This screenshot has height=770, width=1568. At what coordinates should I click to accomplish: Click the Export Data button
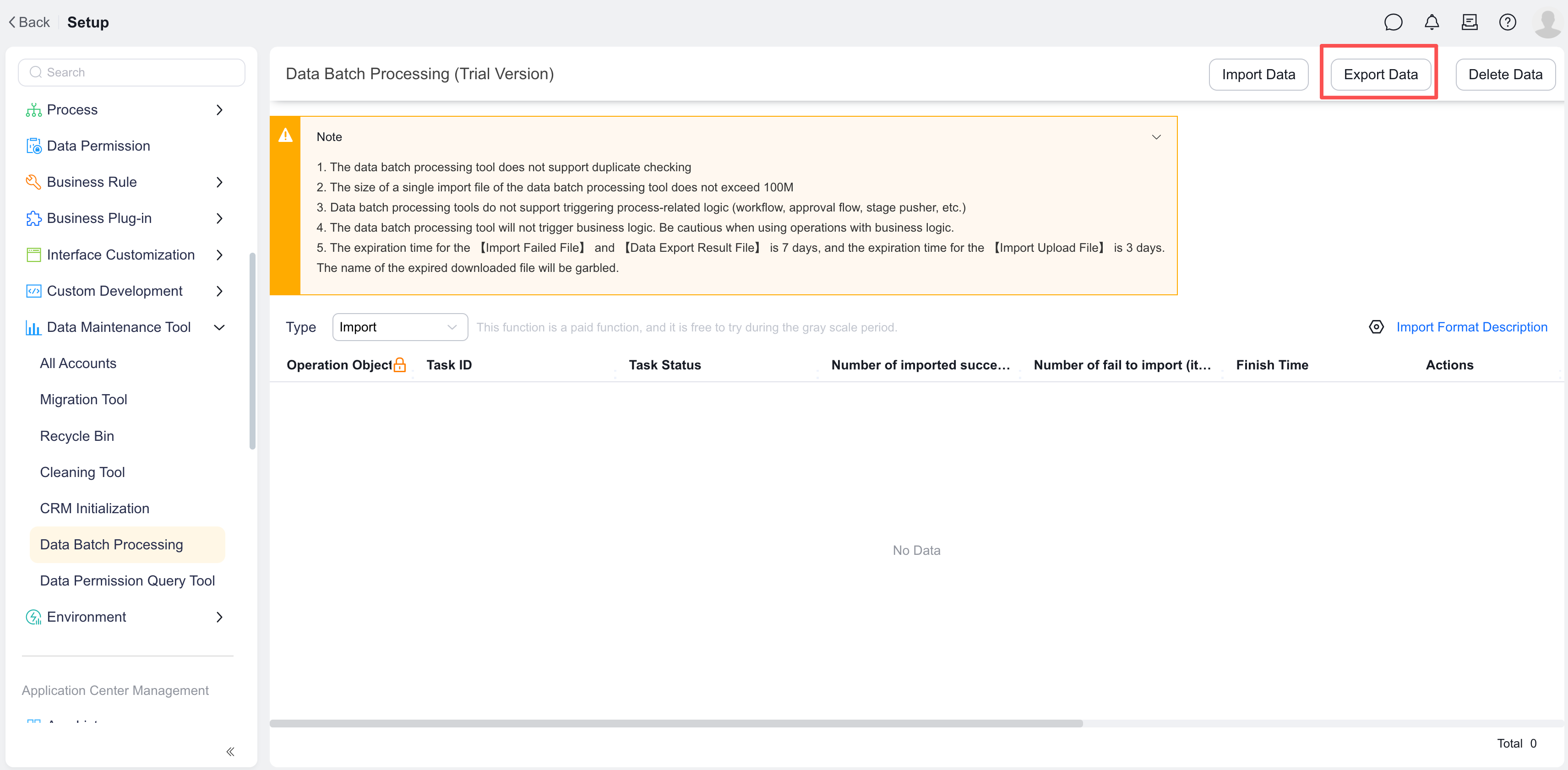pos(1380,74)
